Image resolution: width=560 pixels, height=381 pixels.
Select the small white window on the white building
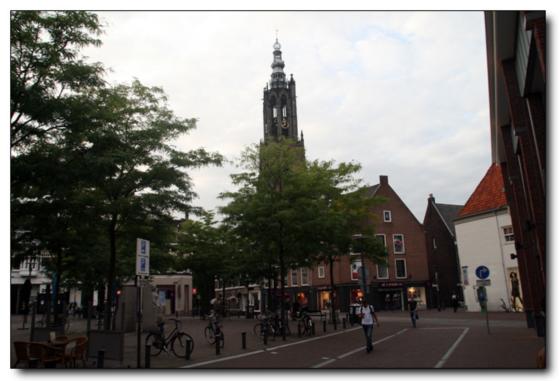[x=508, y=233]
